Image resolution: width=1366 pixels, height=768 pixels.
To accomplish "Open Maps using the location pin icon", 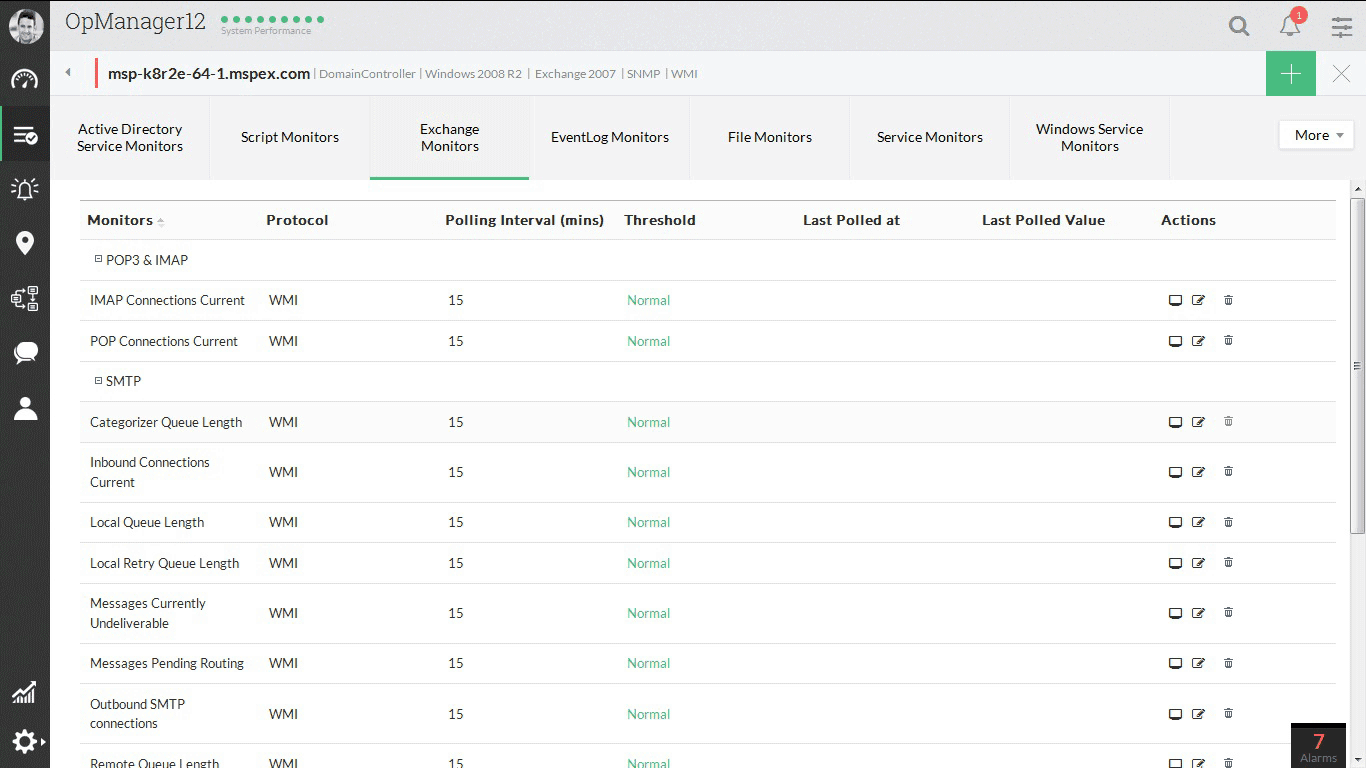I will point(25,242).
